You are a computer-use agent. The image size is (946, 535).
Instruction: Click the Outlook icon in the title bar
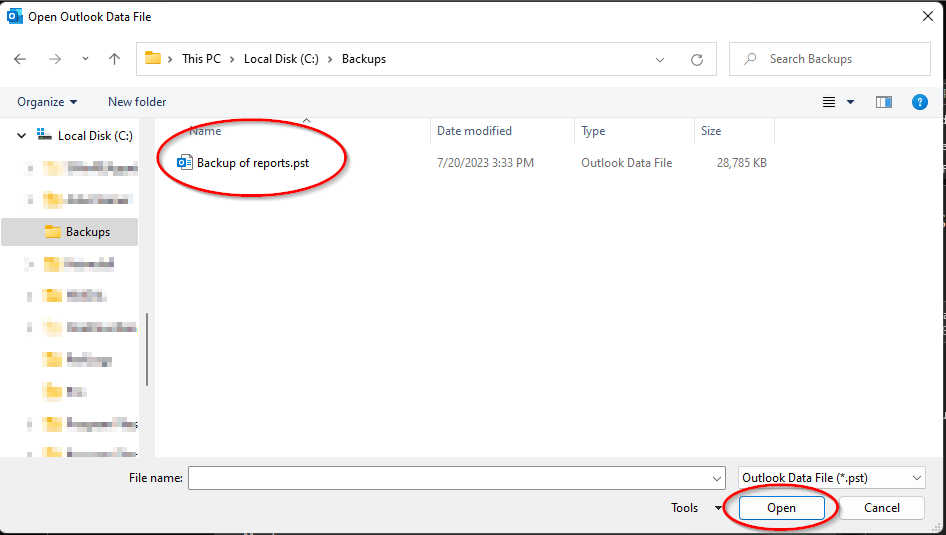14,16
